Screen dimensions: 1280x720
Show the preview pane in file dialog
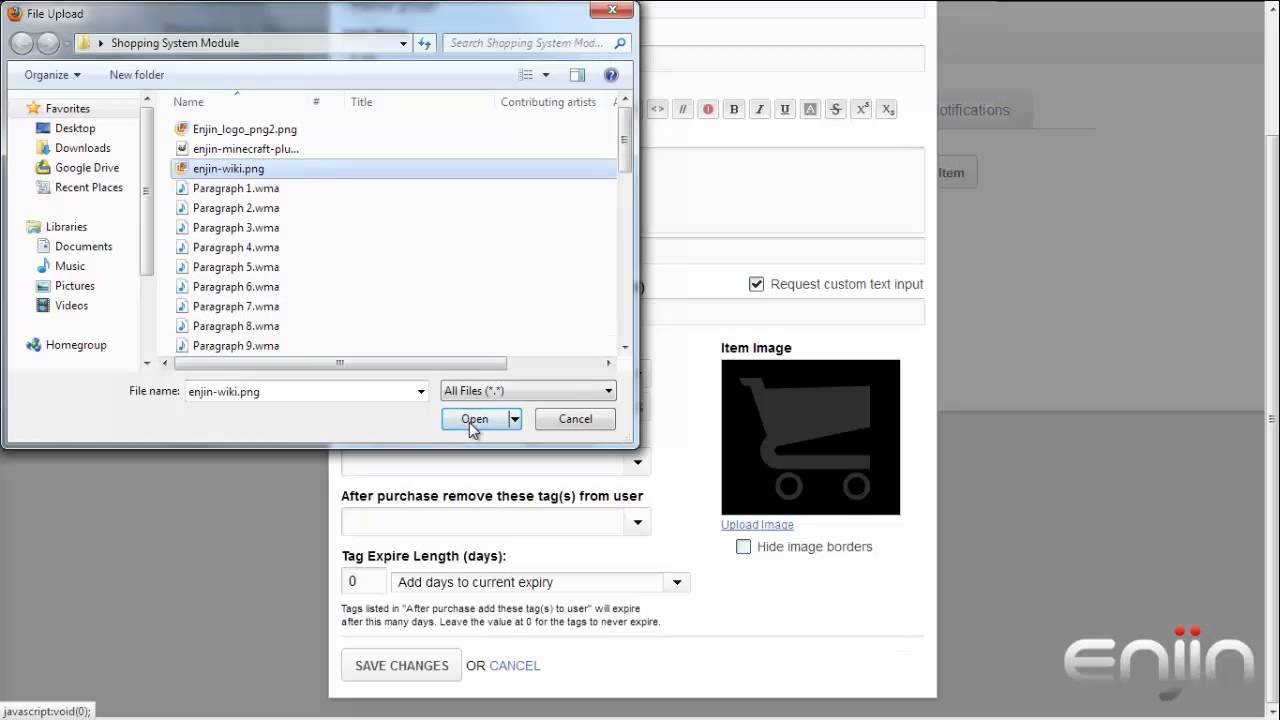[x=577, y=75]
